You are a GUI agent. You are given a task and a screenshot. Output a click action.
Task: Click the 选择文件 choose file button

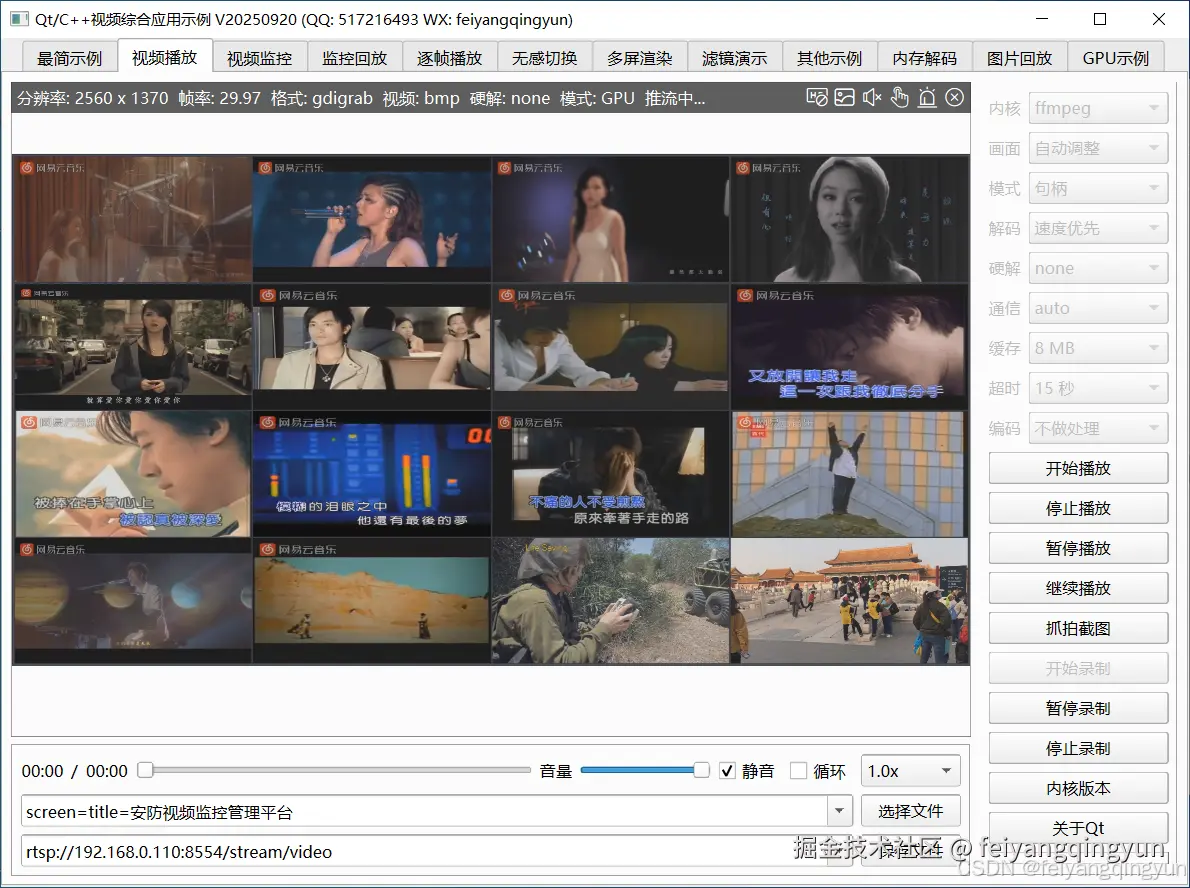coord(911,811)
